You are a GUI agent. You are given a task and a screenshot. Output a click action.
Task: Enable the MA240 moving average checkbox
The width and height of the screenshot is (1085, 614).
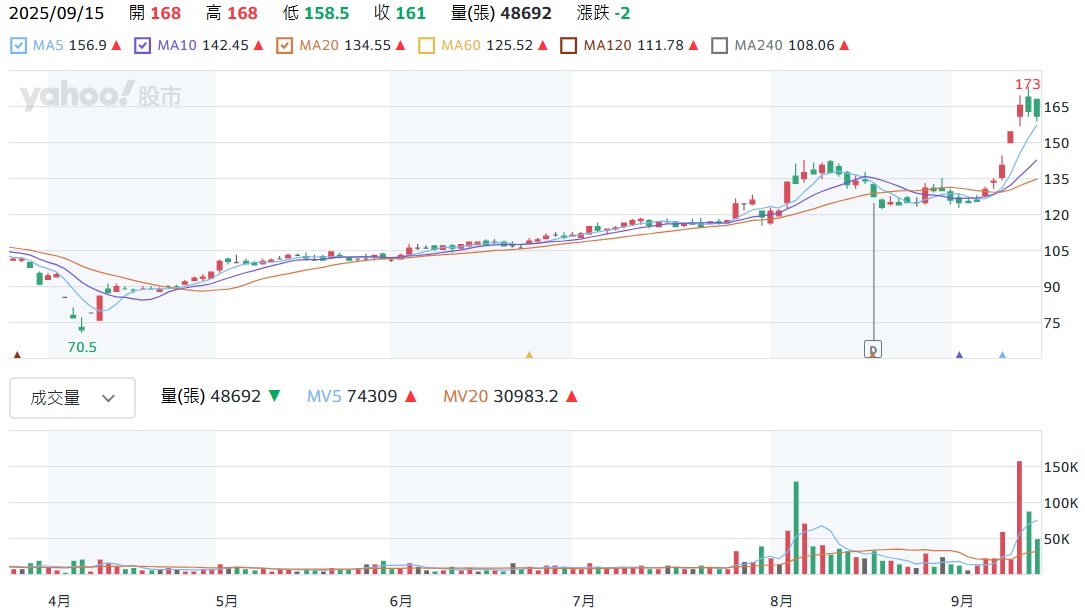(719, 46)
